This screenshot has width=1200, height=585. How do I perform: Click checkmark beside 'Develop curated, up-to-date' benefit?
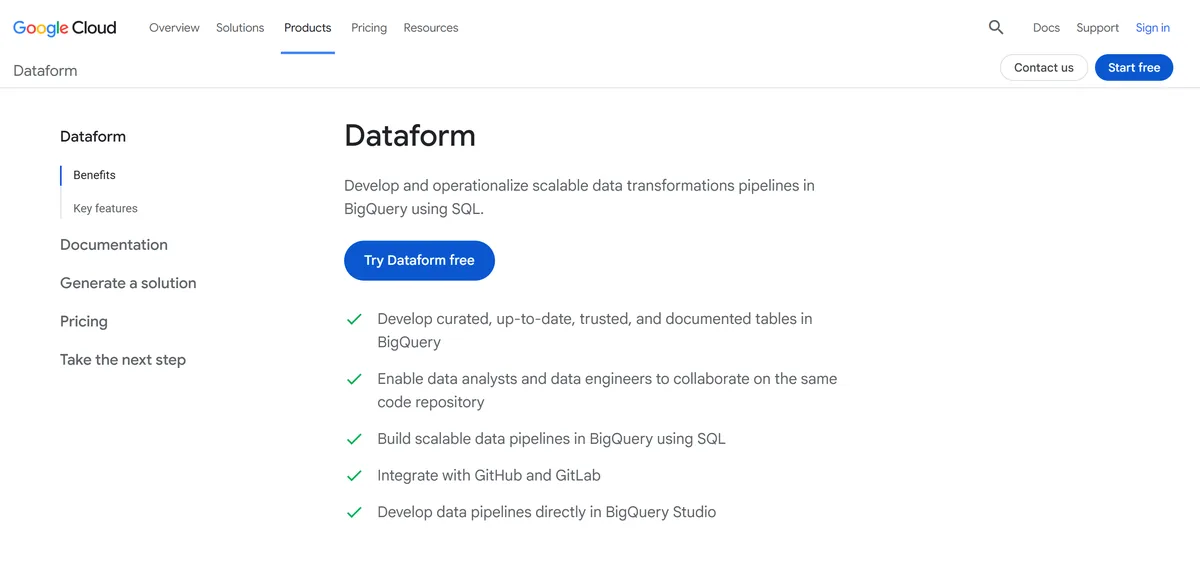(x=354, y=319)
